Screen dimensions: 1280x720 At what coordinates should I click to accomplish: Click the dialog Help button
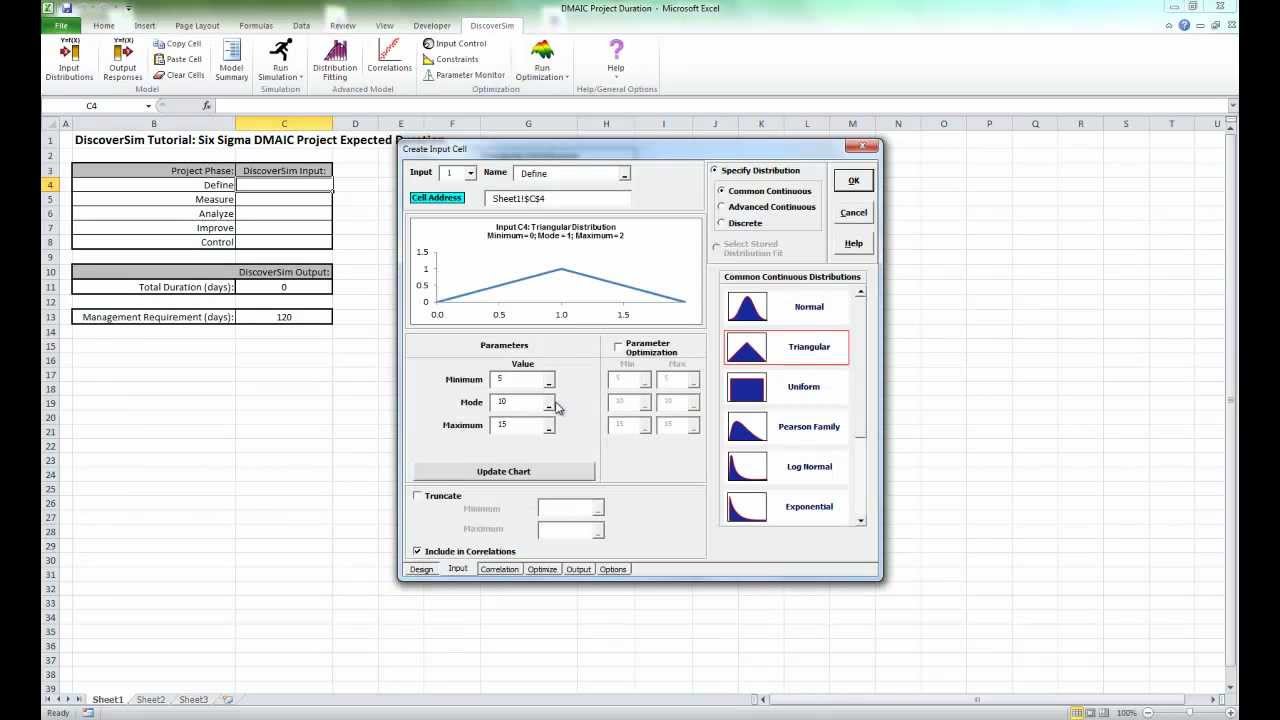[853, 244]
